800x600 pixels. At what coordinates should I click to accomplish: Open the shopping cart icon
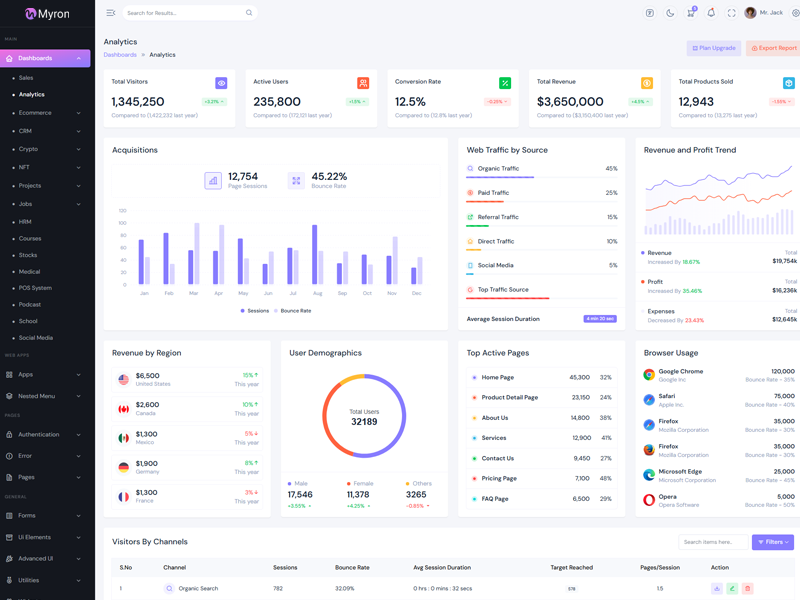click(690, 13)
